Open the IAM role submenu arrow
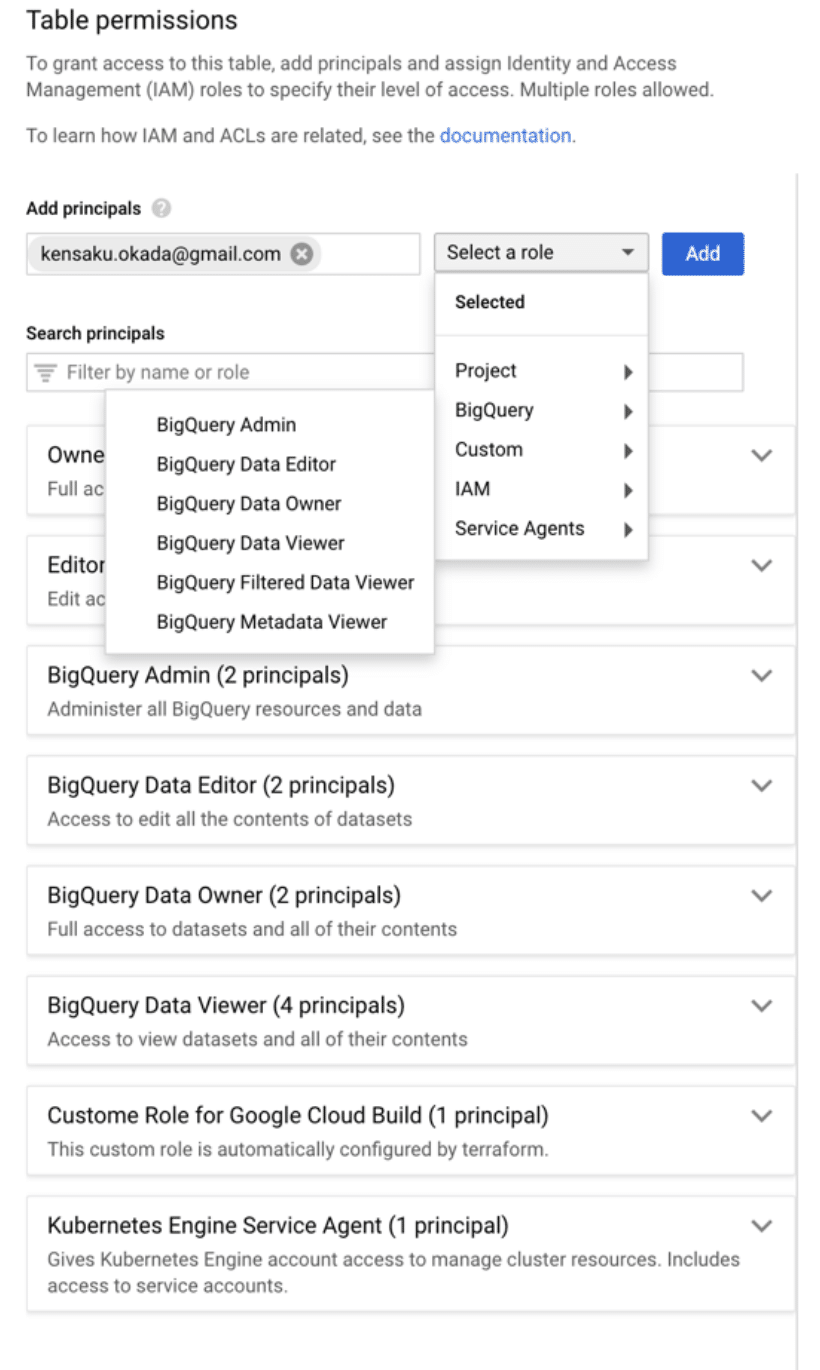The height and width of the screenshot is (1370, 820). pos(628,490)
